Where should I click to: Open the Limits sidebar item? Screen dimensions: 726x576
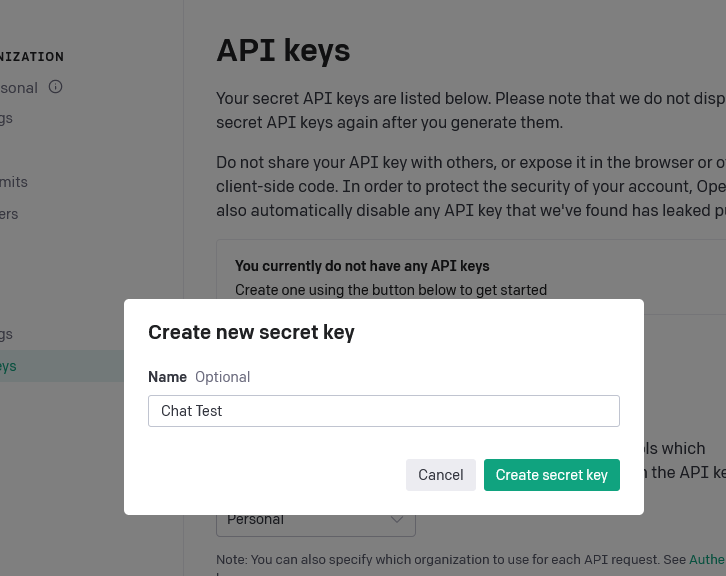[13, 182]
